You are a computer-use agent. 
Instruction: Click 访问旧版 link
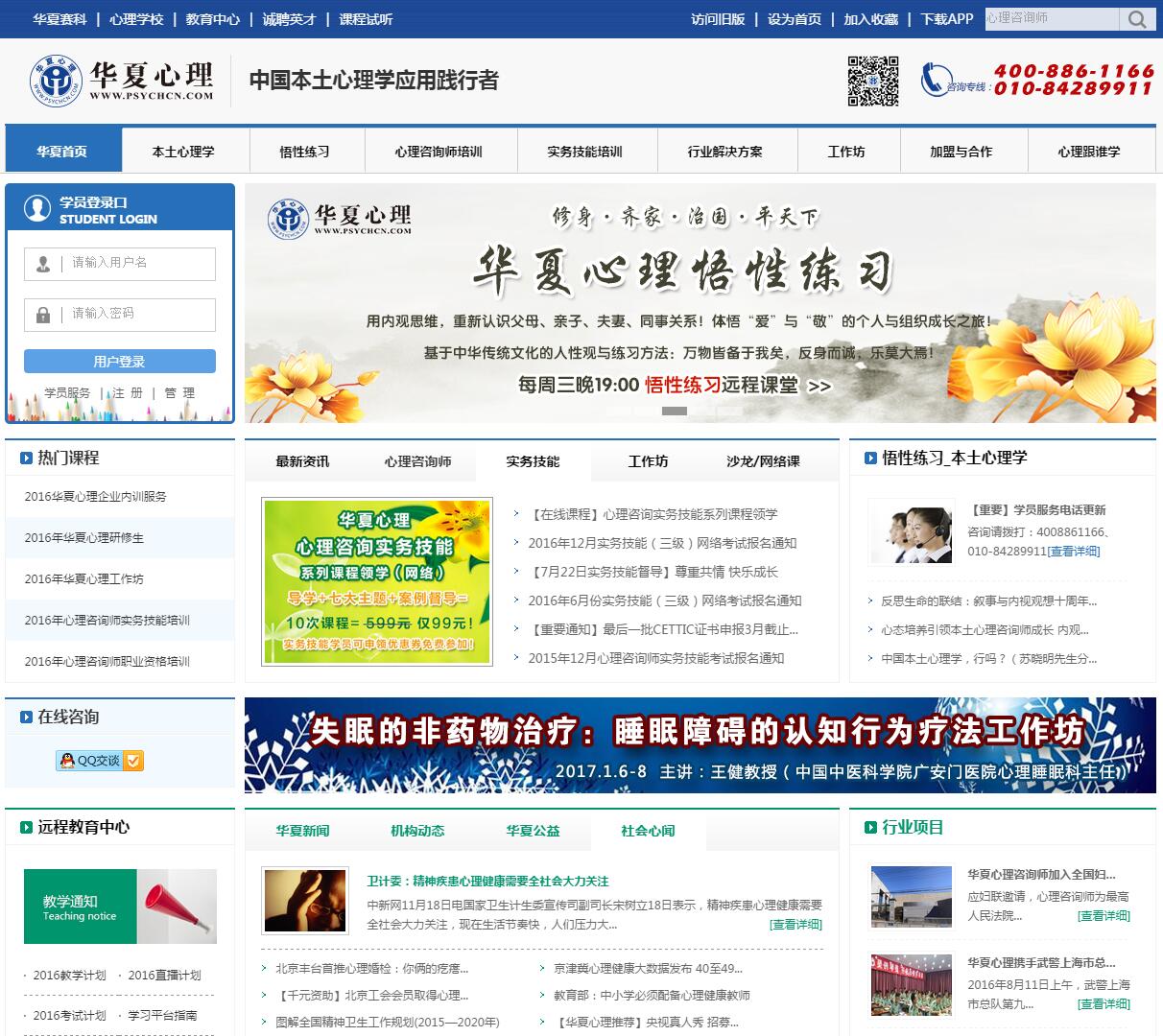click(x=718, y=19)
